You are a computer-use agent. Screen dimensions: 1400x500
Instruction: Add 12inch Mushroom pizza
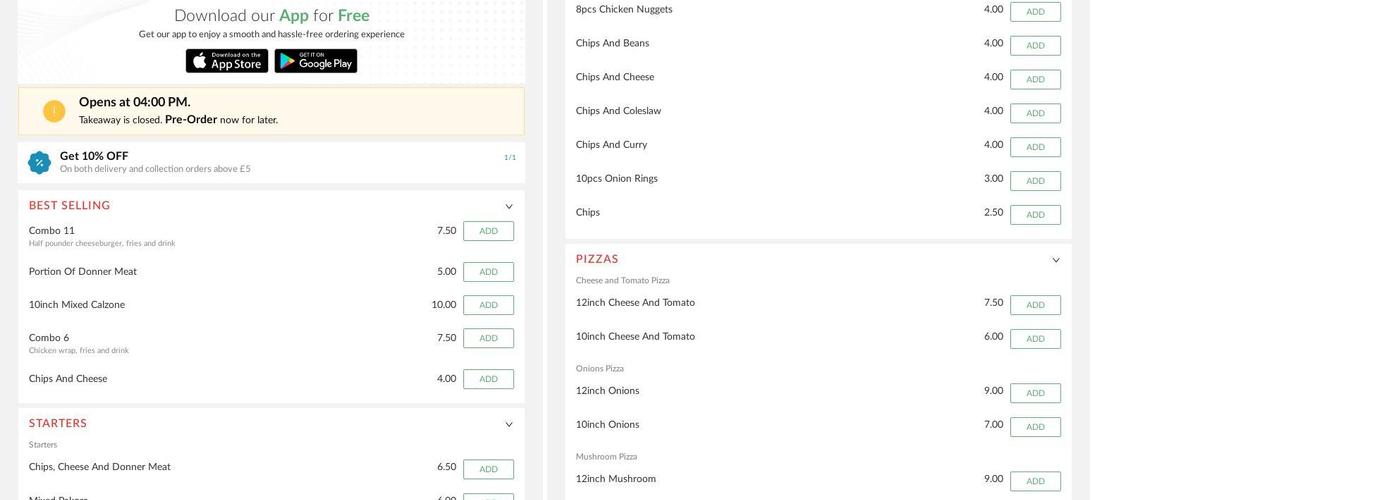[x=1035, y=481]
